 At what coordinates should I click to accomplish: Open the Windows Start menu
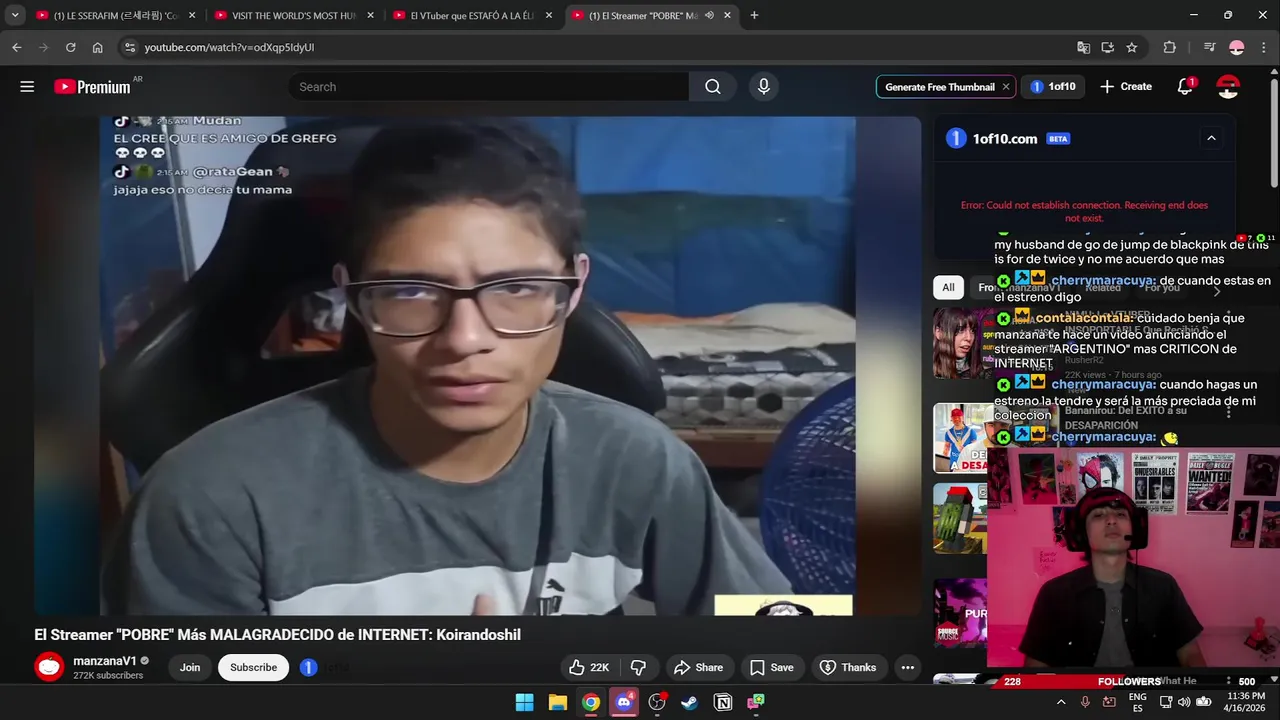click(x=524, y=702)
